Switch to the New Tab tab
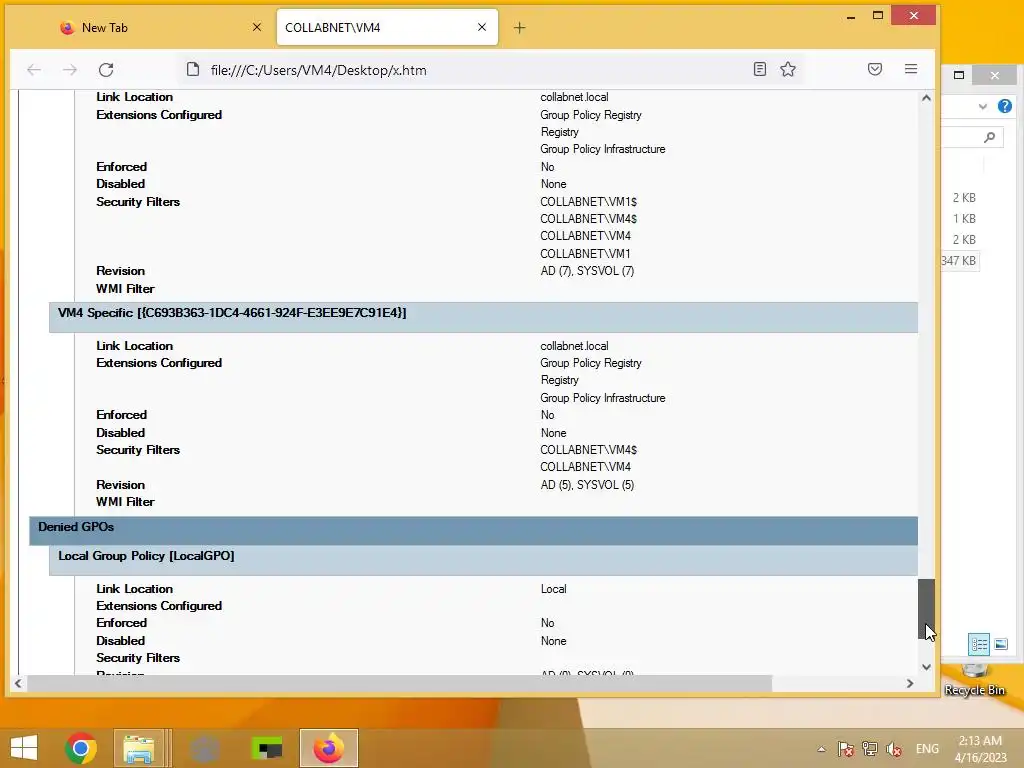Screen dimensions: 1024x768 tap(159, 27)
